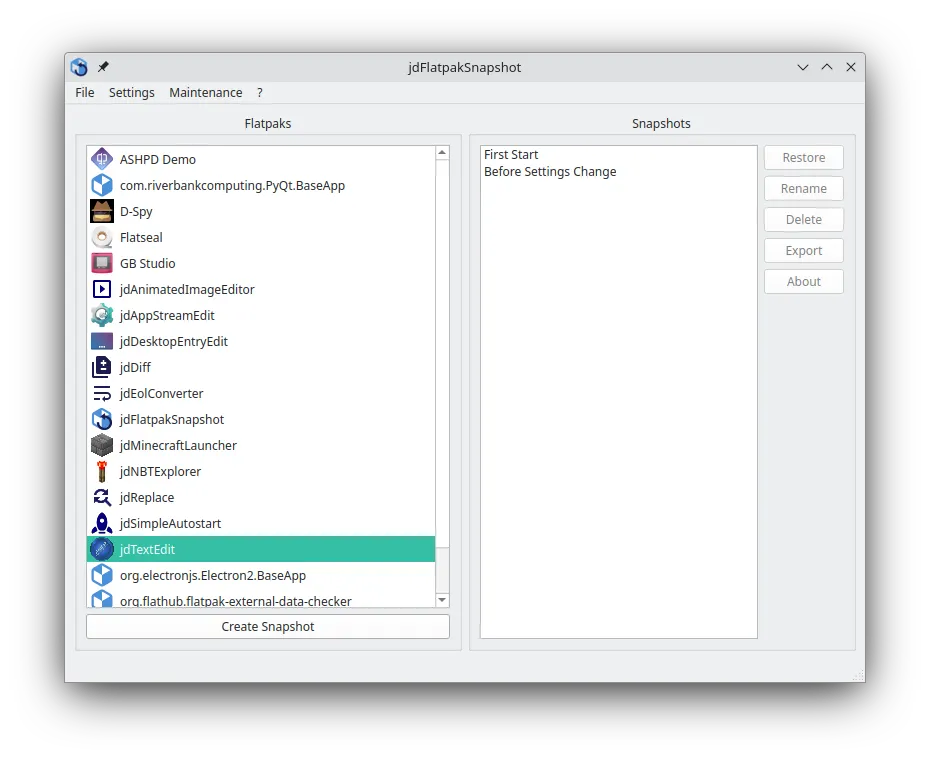Viewport: 930px width, 759px height.
Task: Select jdDiff entry
Action: (x=261, y=367)
